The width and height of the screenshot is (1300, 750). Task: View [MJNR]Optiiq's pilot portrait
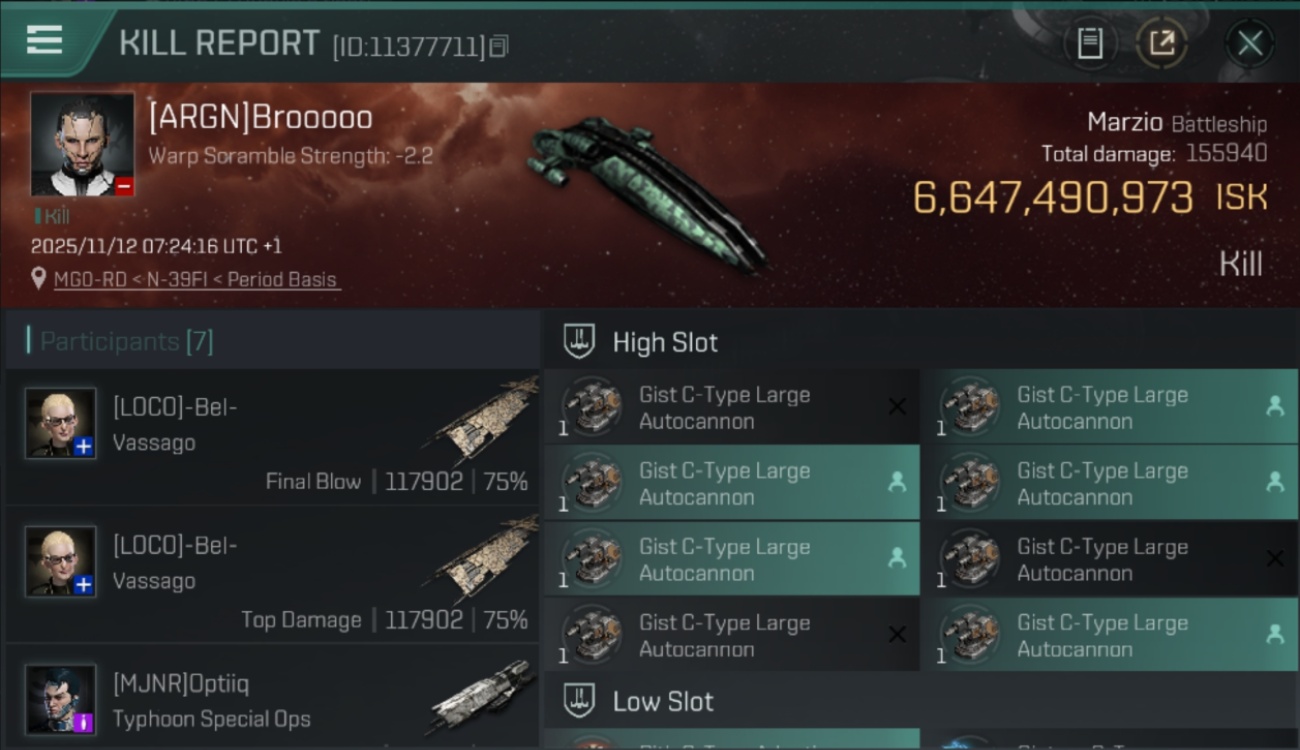(x=61, y=698)
